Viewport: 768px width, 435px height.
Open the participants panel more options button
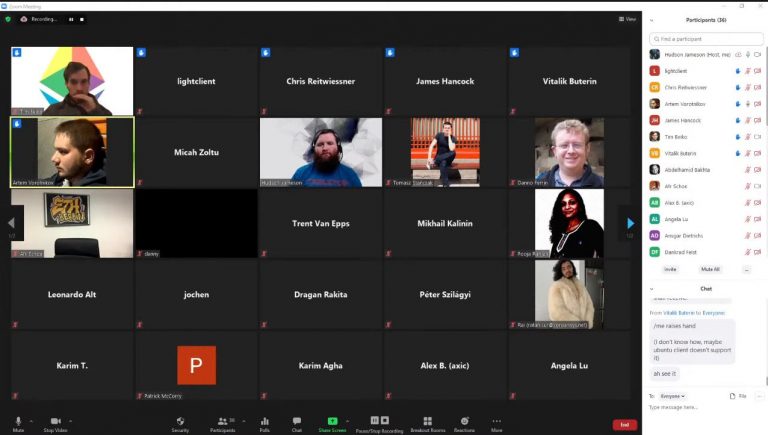pyautogui.click(x=746, y=270)
